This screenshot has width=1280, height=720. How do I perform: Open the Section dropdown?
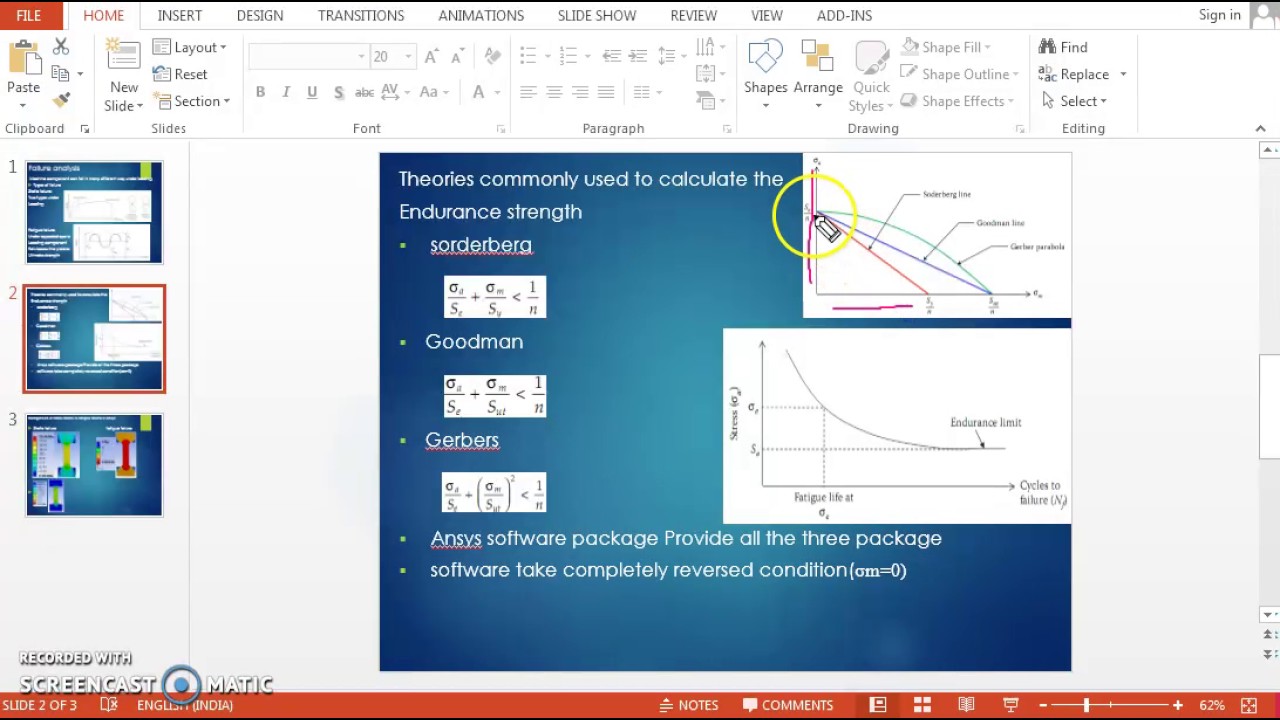pyautogui.click(x=190, y=101)
